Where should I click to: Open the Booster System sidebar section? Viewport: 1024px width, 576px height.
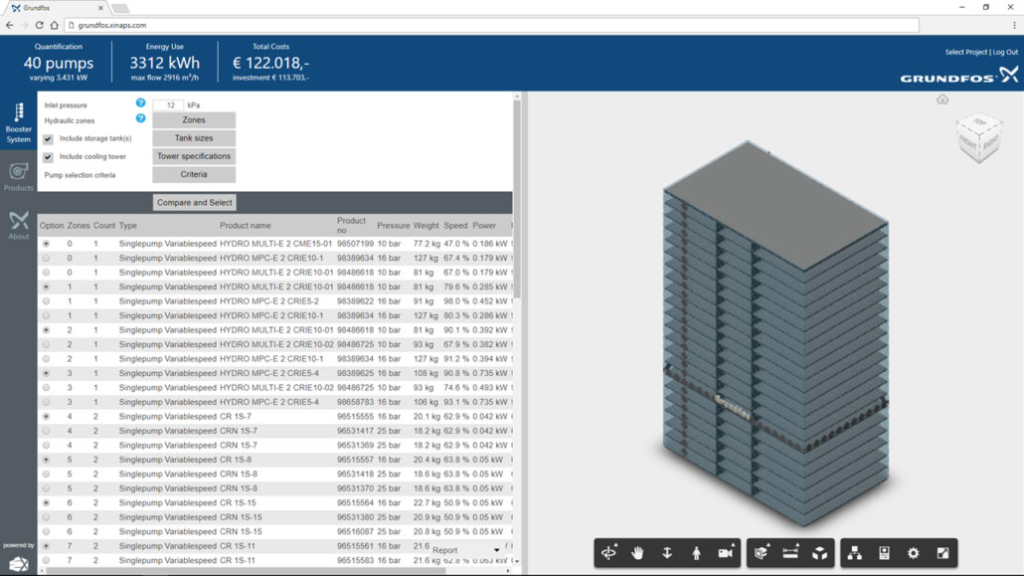point(18,123)
